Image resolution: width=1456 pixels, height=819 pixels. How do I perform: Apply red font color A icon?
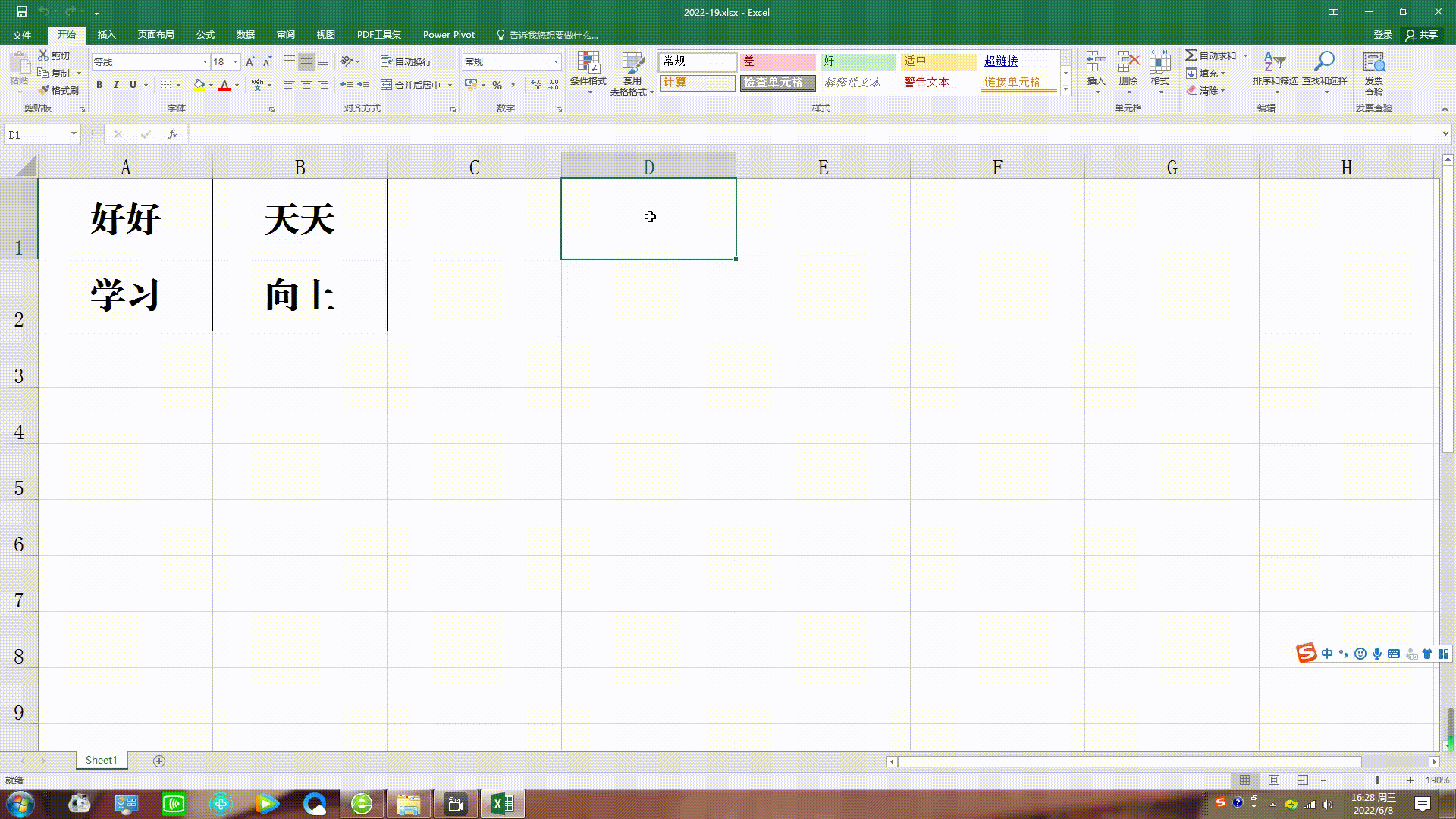click(x=224, y=85)
